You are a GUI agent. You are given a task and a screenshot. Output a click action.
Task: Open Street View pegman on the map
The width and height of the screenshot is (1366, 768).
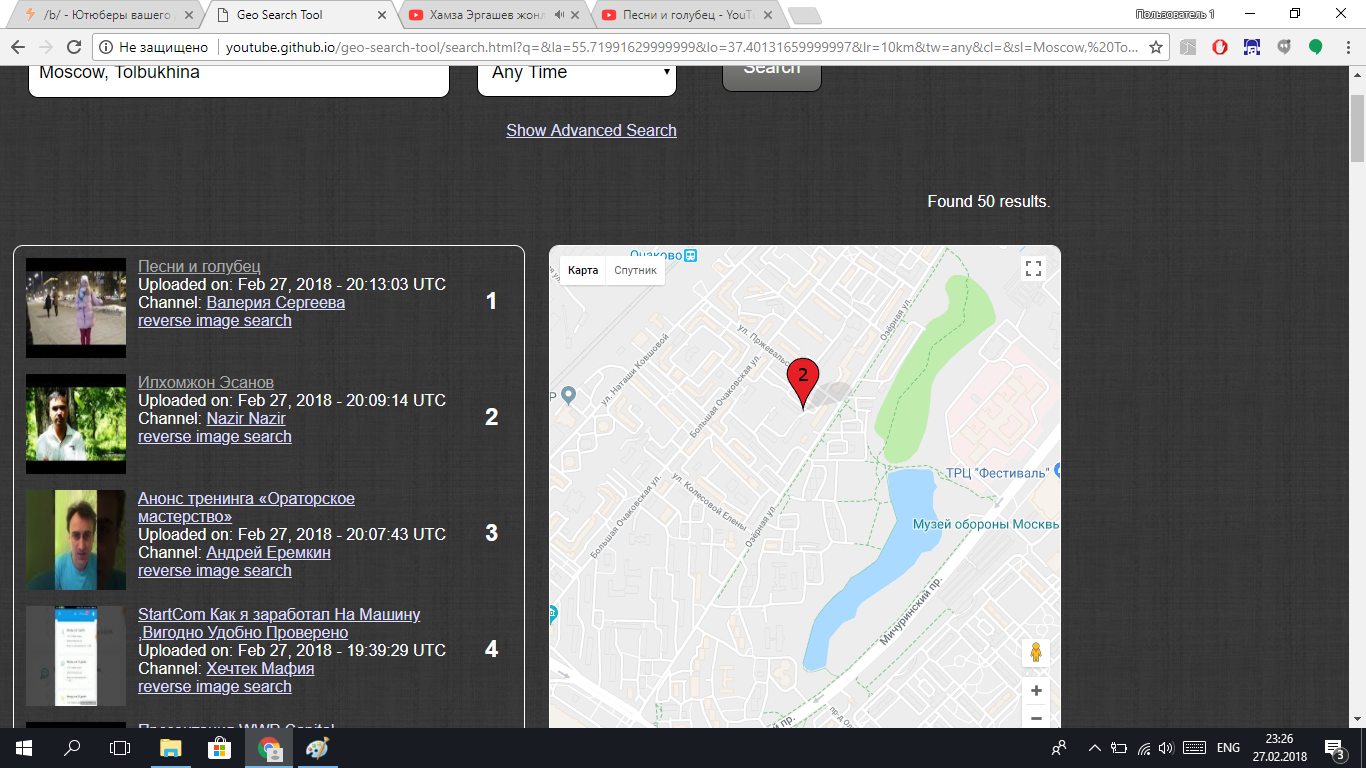click(x=1035, y=653)
